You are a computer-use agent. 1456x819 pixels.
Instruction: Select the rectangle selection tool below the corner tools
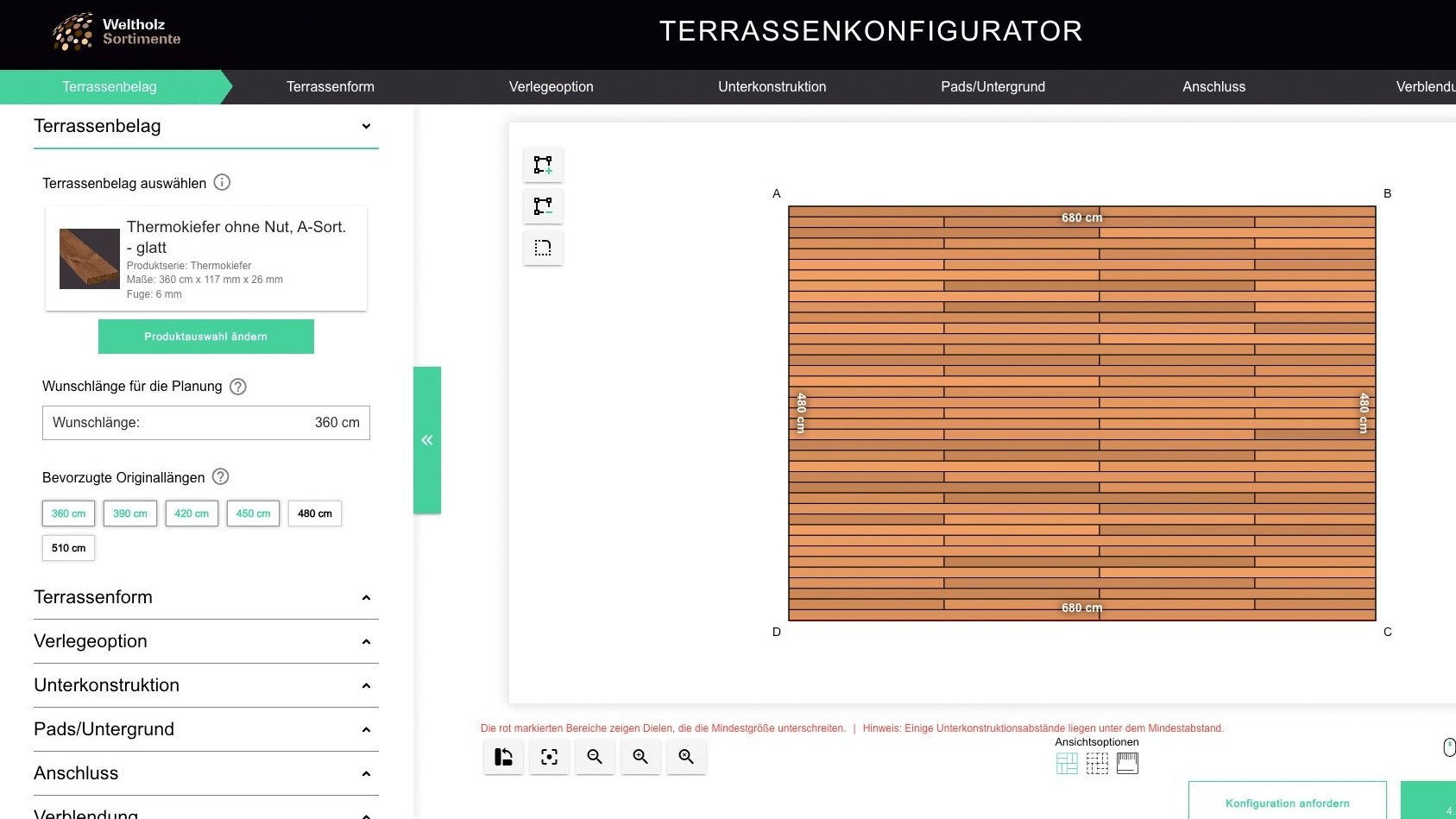click(x=543, y=248)
